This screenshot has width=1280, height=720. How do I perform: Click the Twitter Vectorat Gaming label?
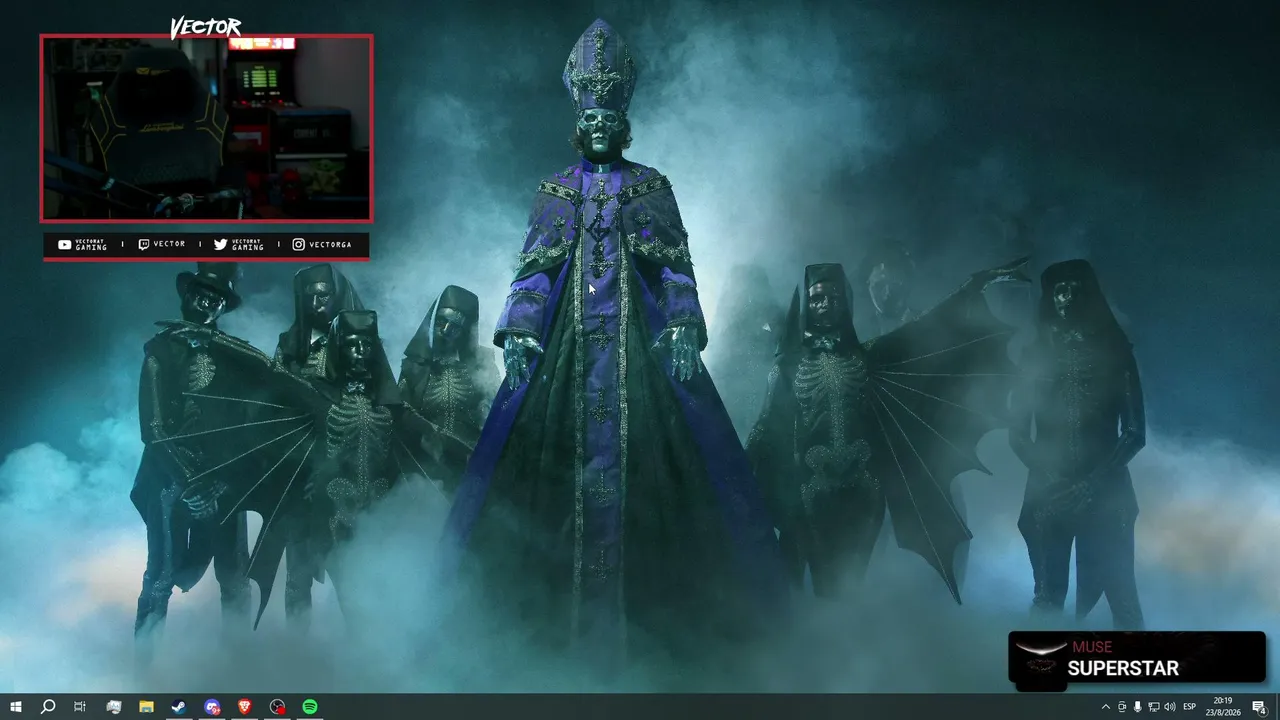coord(239,245)
